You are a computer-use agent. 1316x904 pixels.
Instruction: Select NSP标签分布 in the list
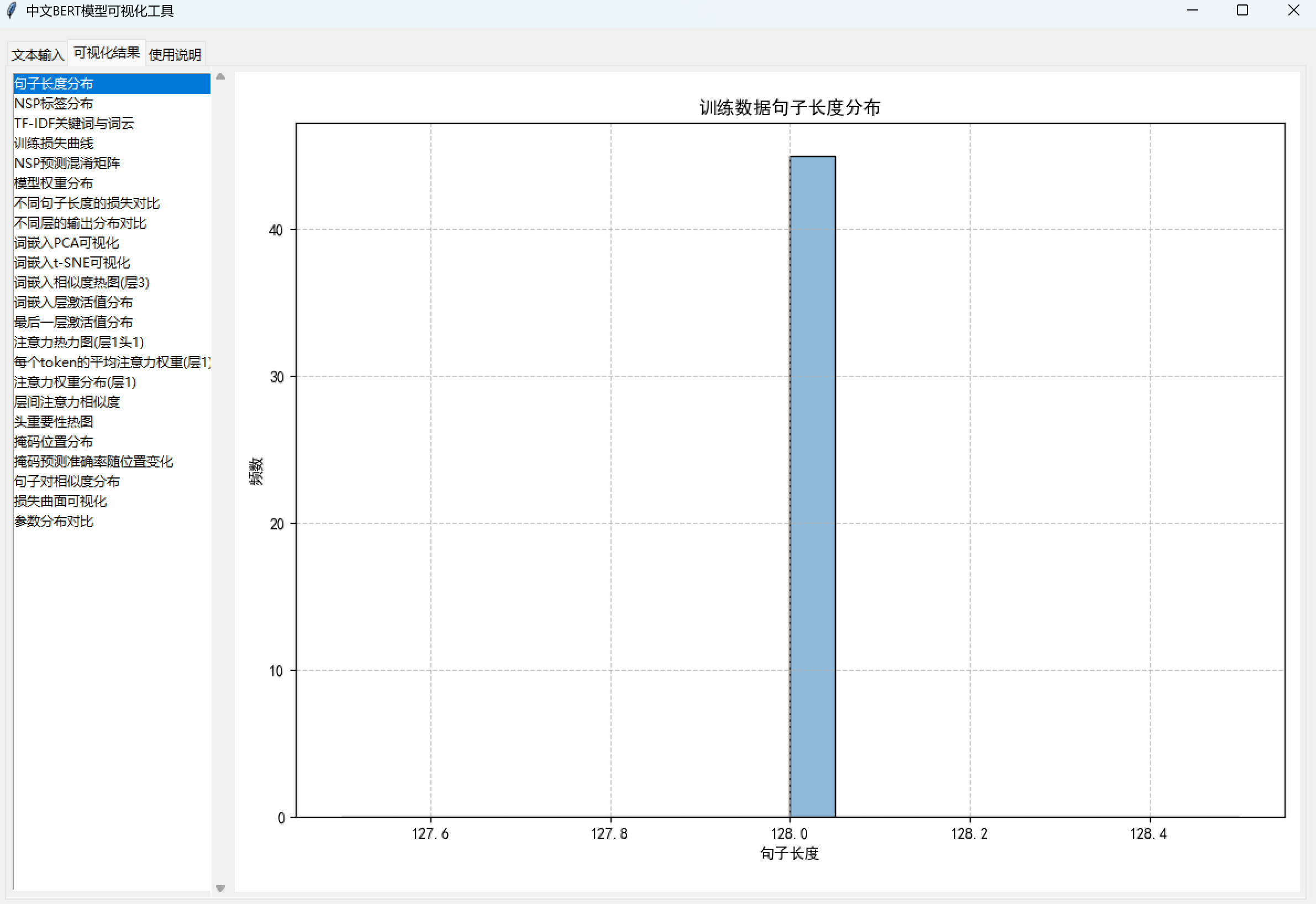coord(54,104)
